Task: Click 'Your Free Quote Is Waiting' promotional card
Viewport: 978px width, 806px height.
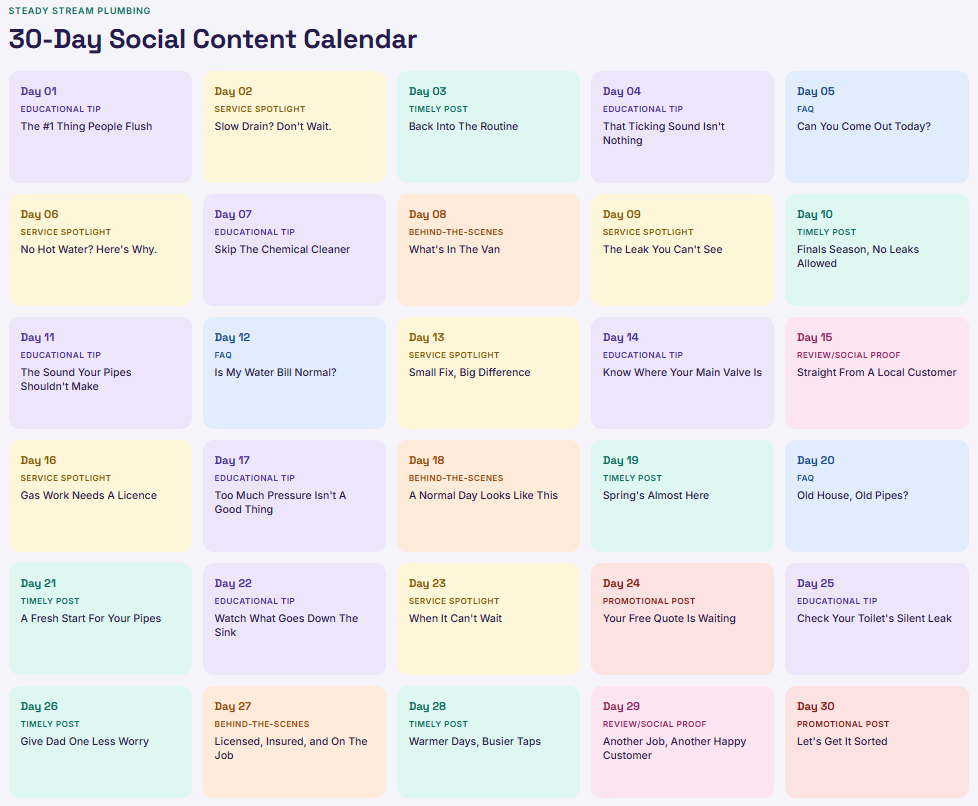Action: click(x=682, y=618)
